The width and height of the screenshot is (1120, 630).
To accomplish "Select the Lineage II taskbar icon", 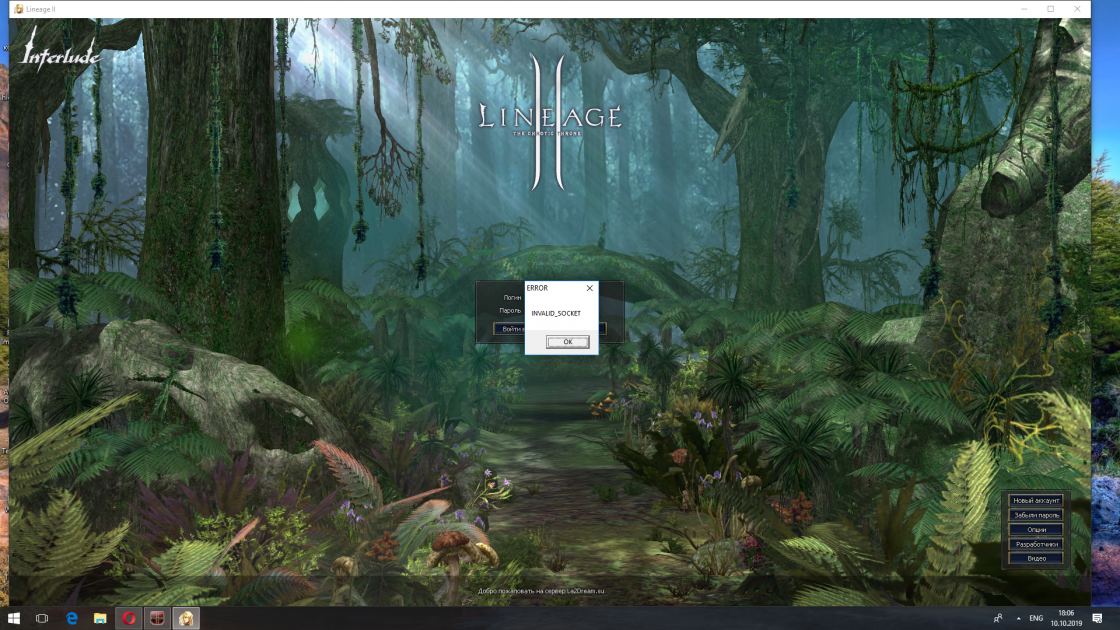I will point(186,618).
